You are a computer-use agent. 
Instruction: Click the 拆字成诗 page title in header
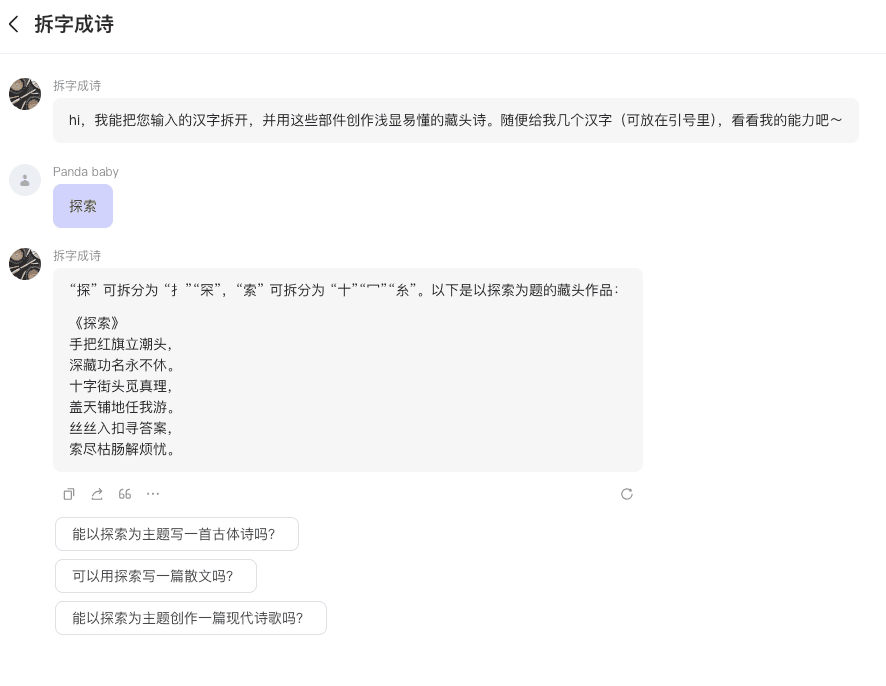[x=74, y=24]
